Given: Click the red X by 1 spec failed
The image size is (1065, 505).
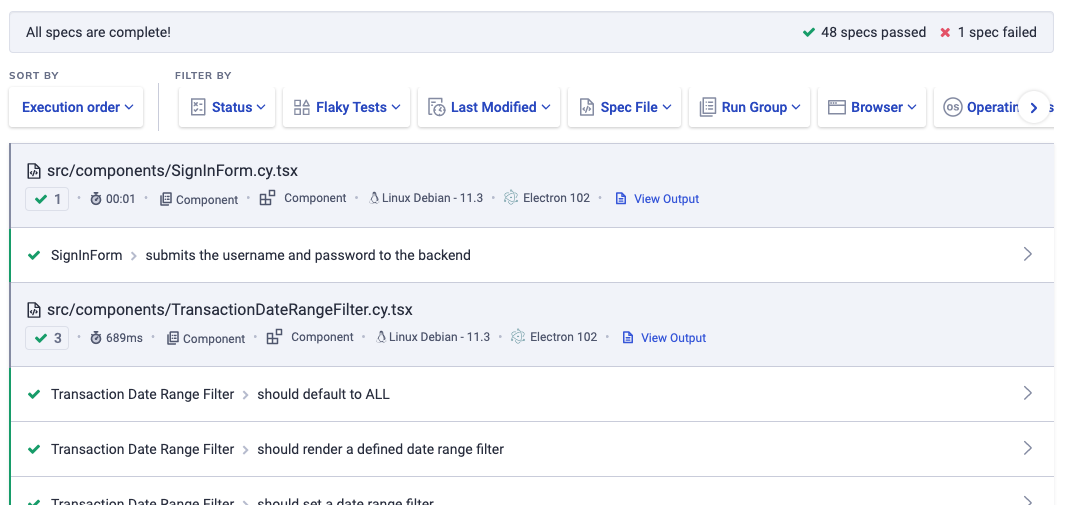Looking at the screenshot, I should 945,32.
